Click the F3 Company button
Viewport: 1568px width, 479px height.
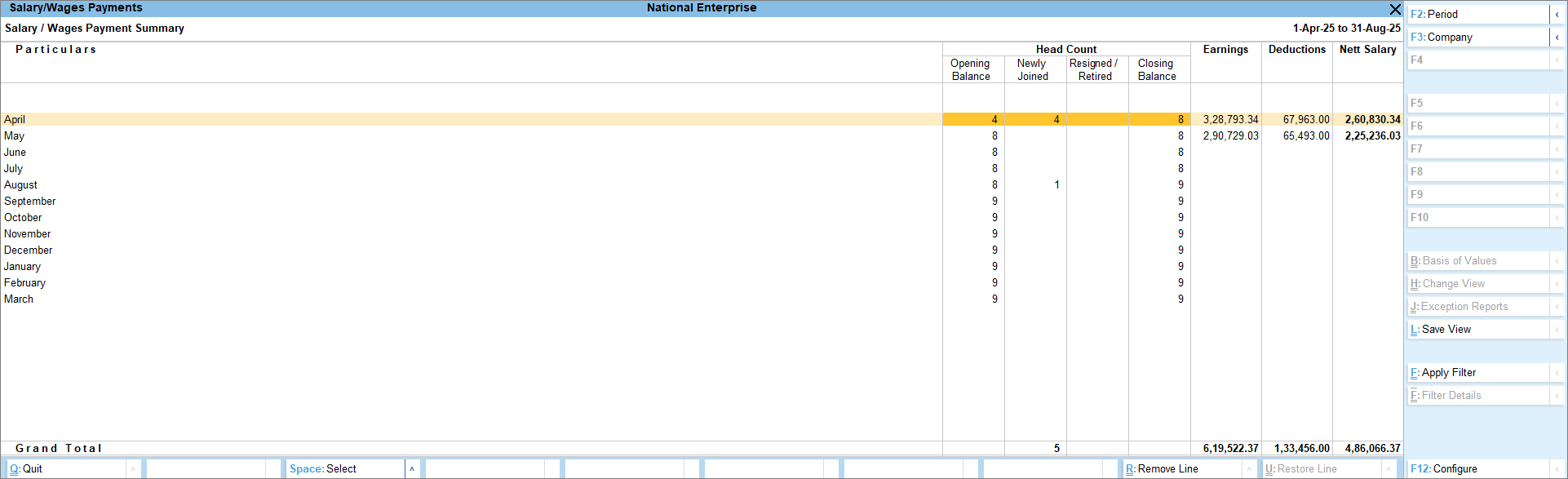tap(1477, 38)
